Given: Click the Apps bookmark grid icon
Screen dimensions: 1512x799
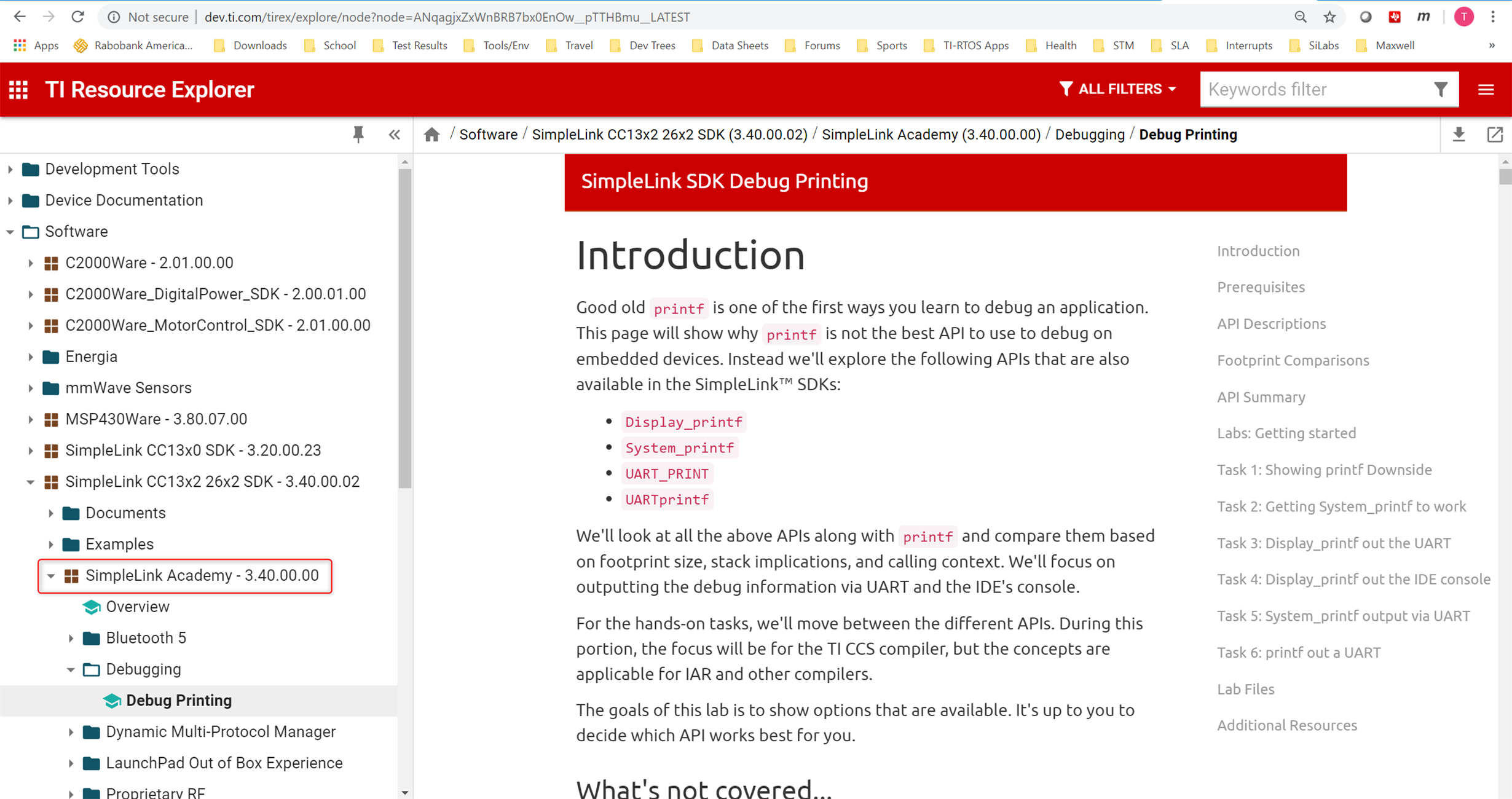Looking at the screenshot, I should (20, 45).
